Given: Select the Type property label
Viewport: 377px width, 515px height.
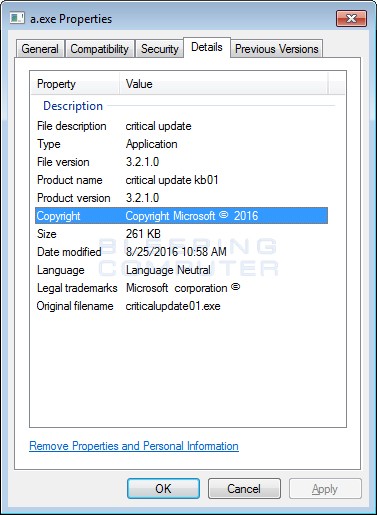Looking at the screenshot, I should [x=49, y=144].
